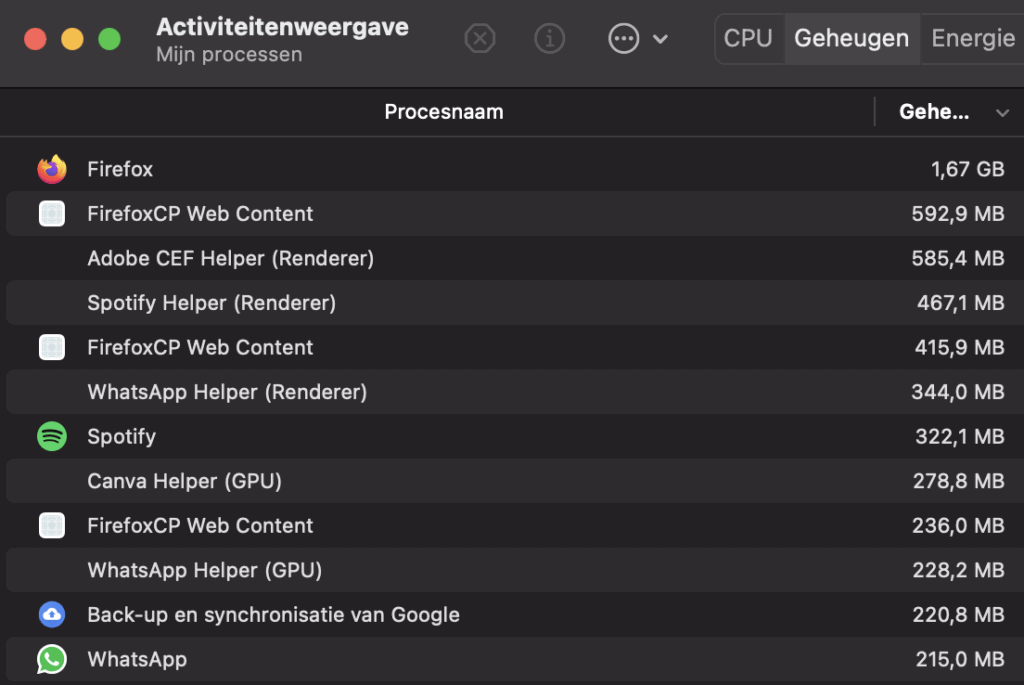Click the green Spotify app icon
Screen dimensions: 1024x685
[x=52, y=436]
